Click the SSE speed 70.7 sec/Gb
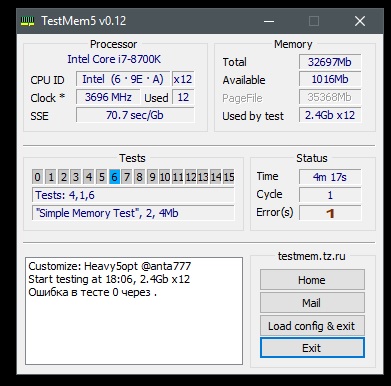 coord(135,115)
